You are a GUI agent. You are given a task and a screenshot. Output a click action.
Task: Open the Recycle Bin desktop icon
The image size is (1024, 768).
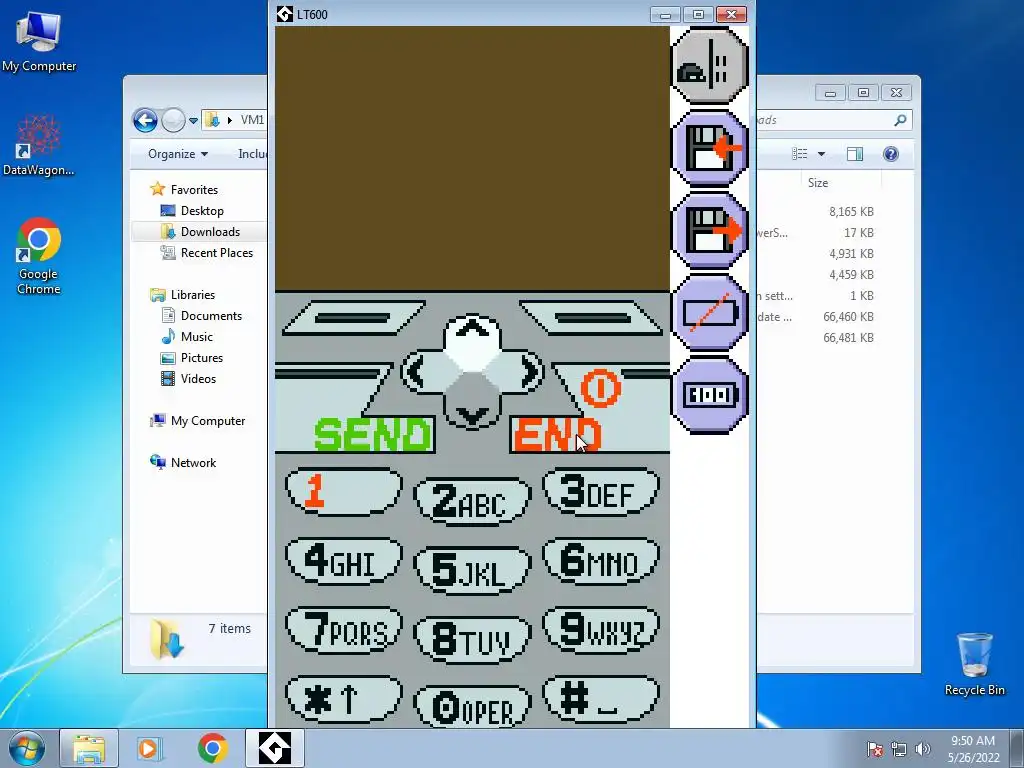pos(974,664)
